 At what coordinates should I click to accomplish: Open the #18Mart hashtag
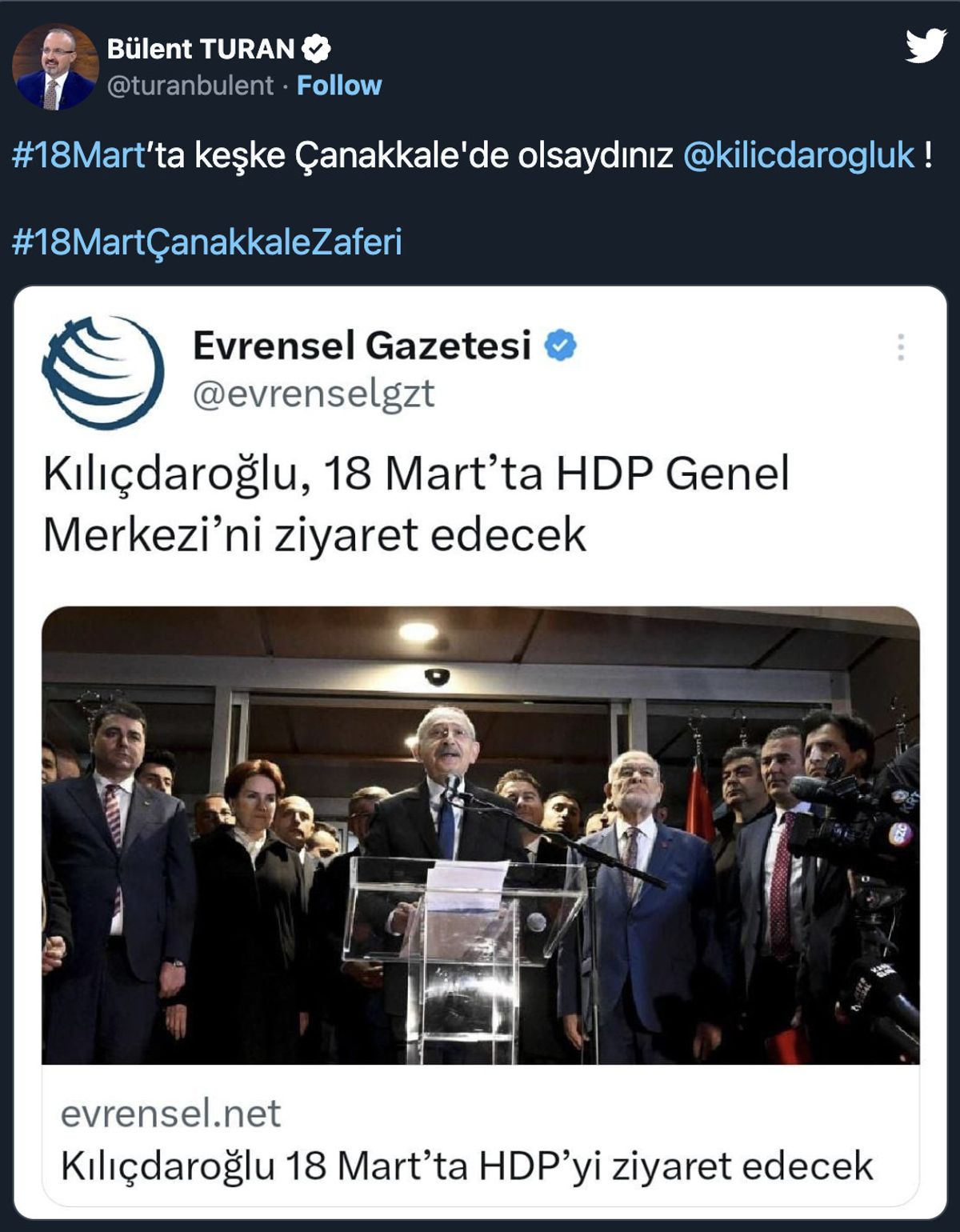79,155
